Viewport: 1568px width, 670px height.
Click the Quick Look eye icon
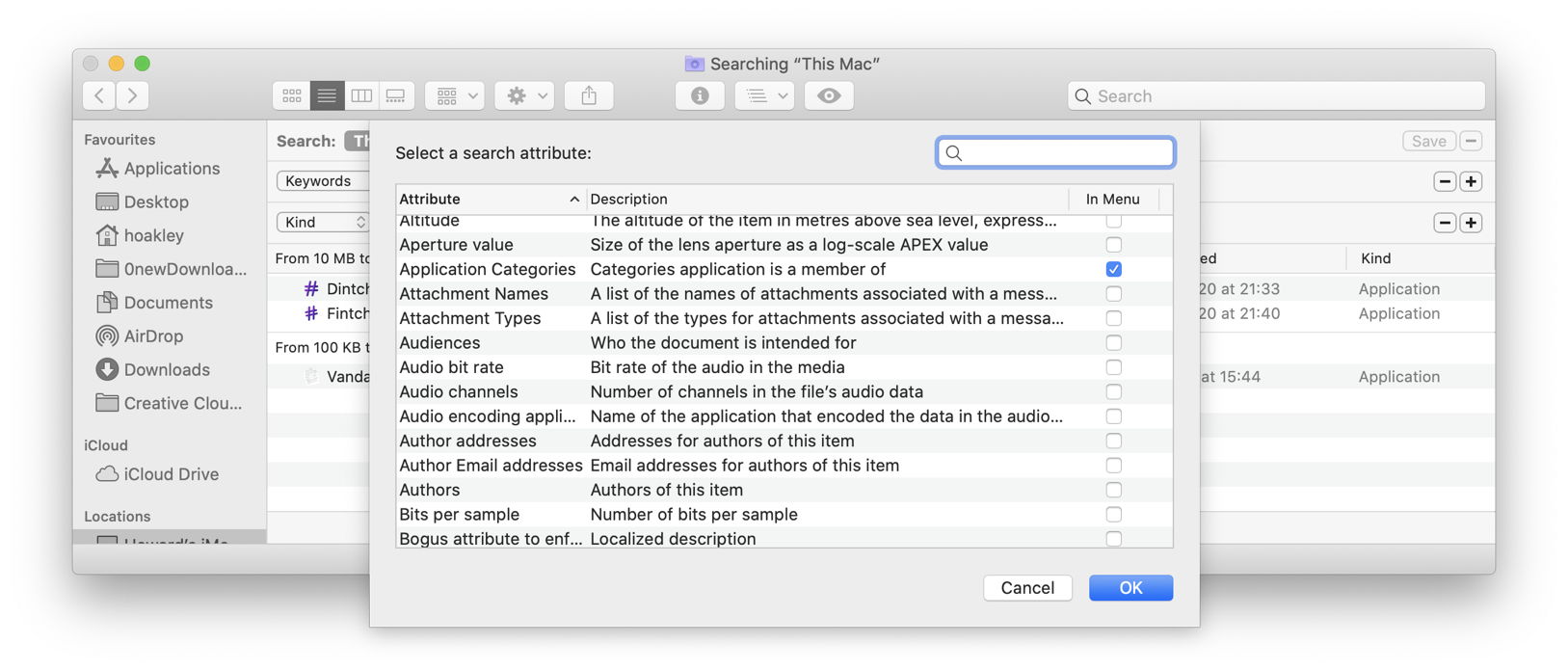pos(829,95)
